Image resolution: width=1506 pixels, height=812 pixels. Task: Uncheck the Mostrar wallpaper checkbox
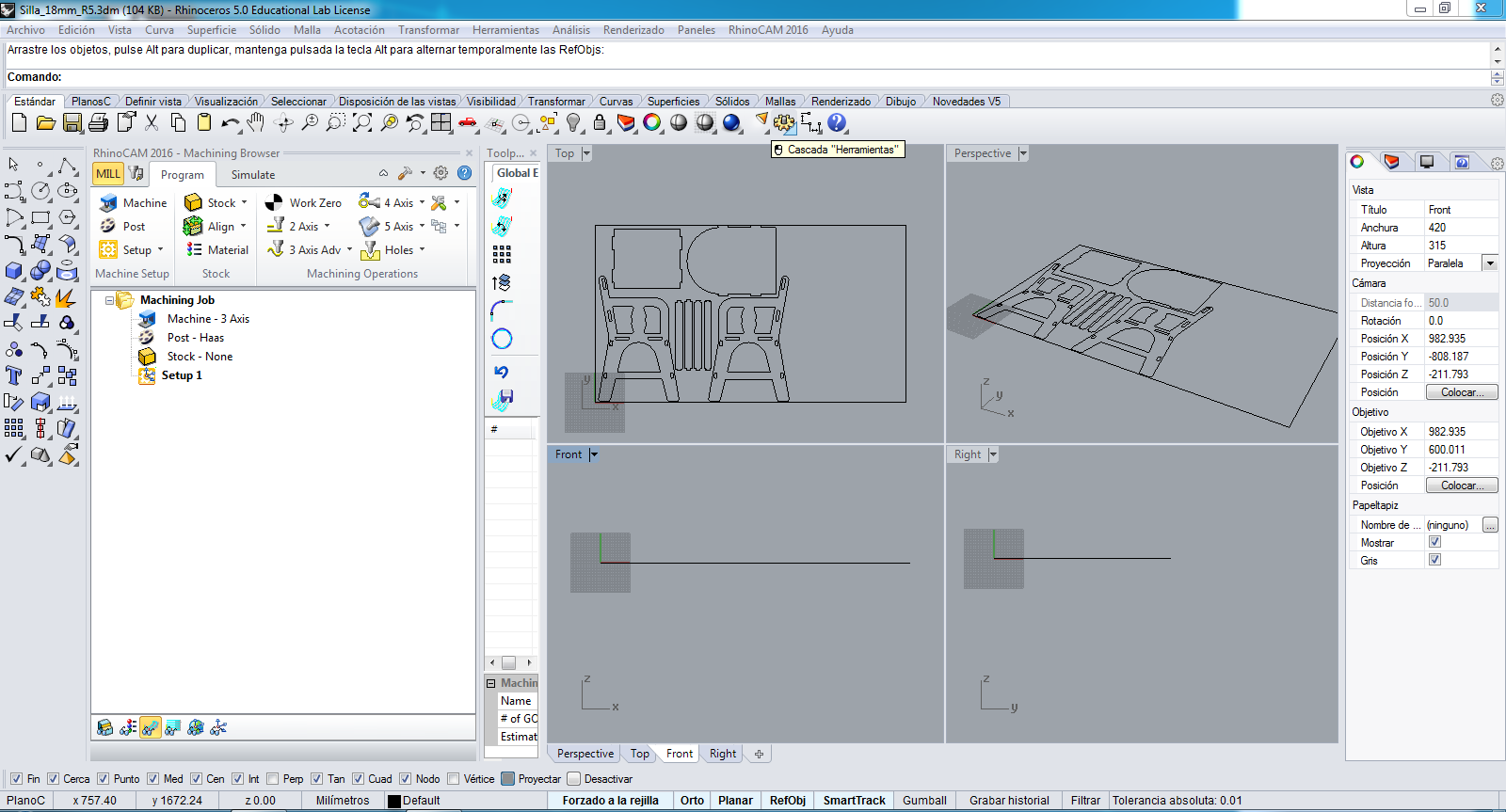point(1434,542)
